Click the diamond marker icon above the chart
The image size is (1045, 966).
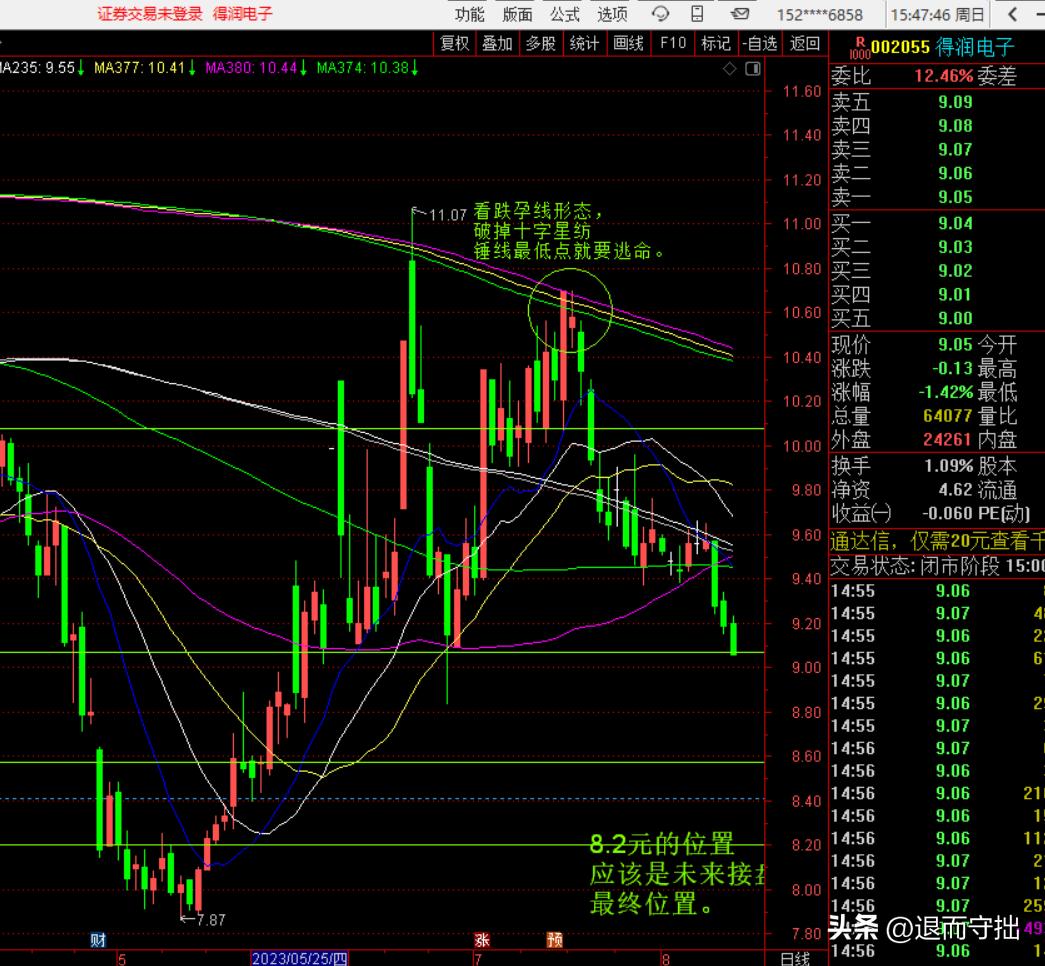tap(730, 69)
